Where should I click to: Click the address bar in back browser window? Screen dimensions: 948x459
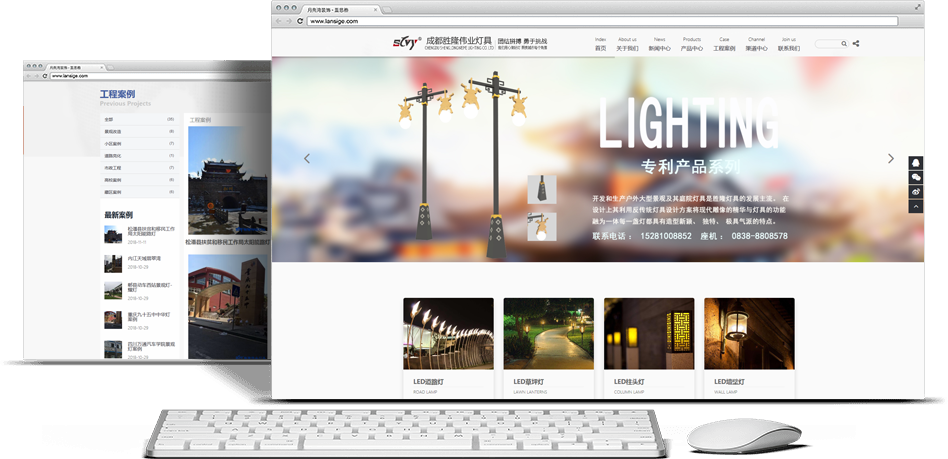click(x=160, y=76)
